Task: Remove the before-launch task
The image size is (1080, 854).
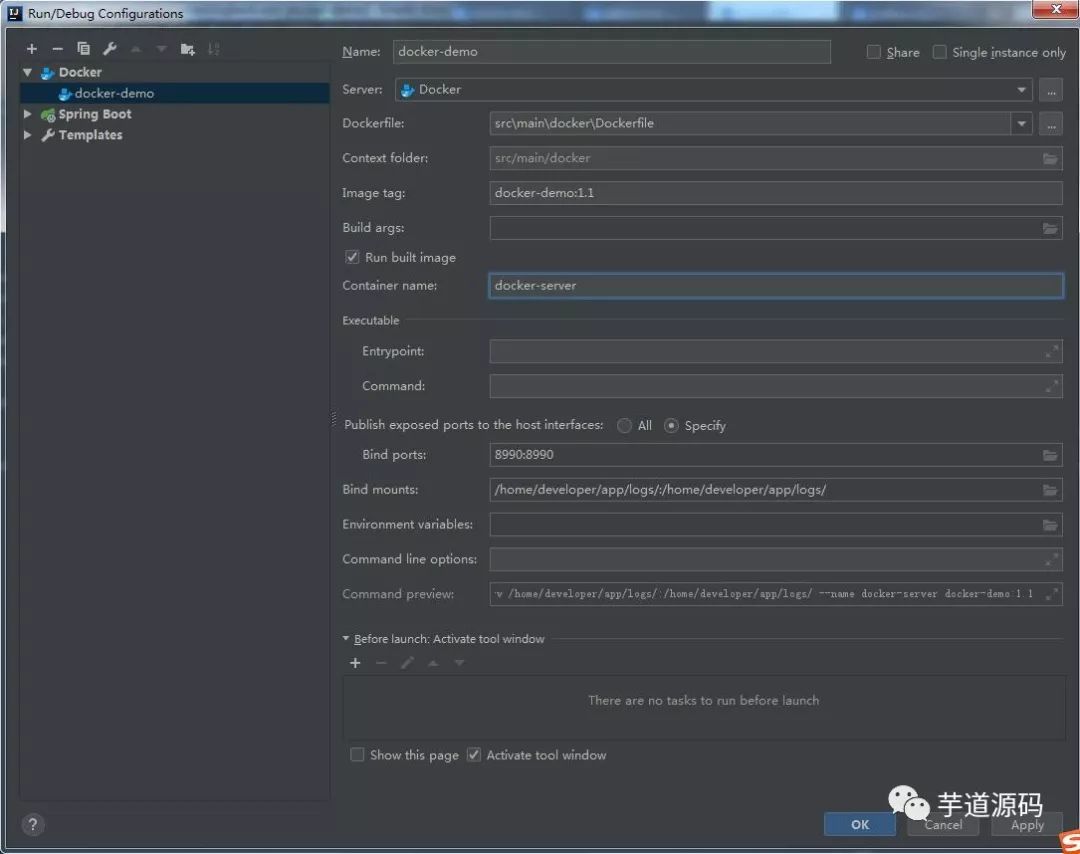Action: tap(381, 663)
